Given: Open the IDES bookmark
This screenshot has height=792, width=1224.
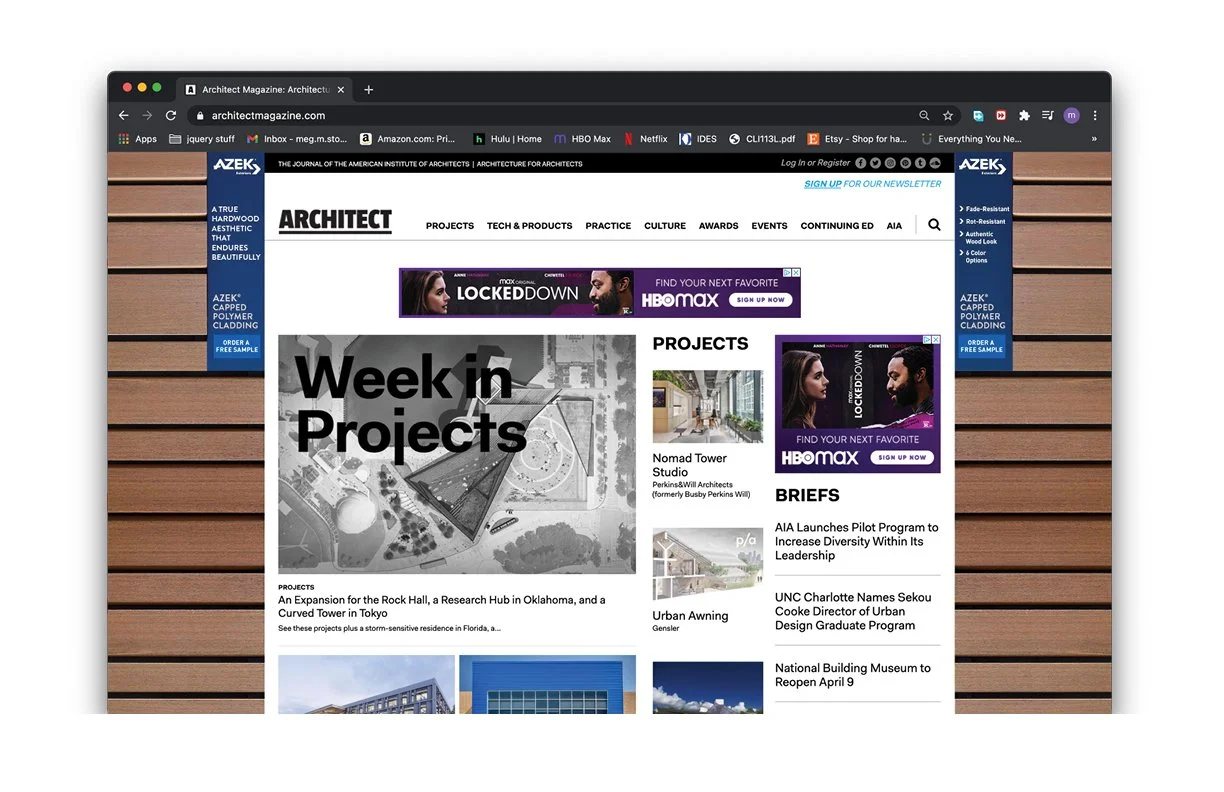Looking at the screenshot, I should (698, 139).
